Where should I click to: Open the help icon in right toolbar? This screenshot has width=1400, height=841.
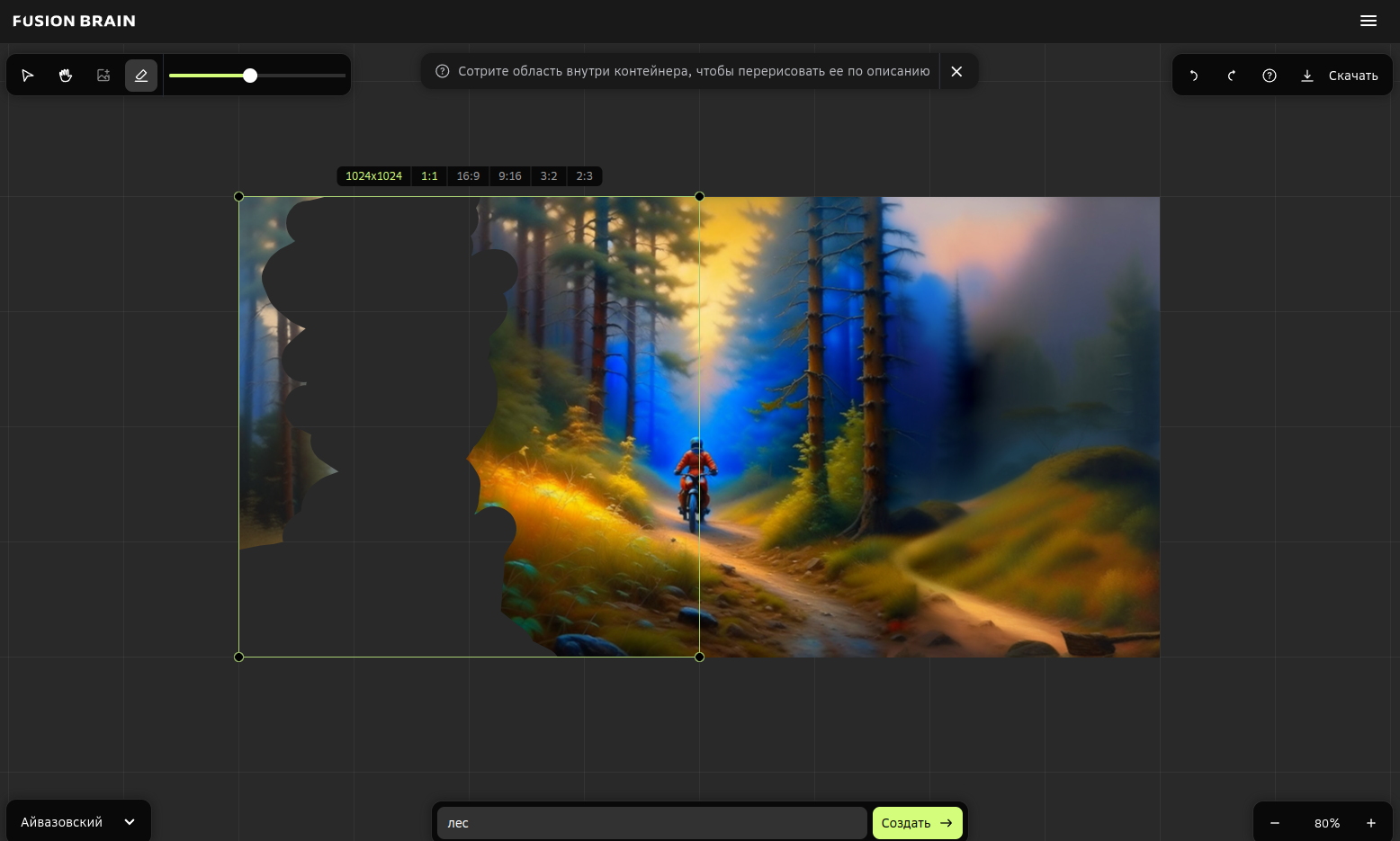(x=1270, y=76)
